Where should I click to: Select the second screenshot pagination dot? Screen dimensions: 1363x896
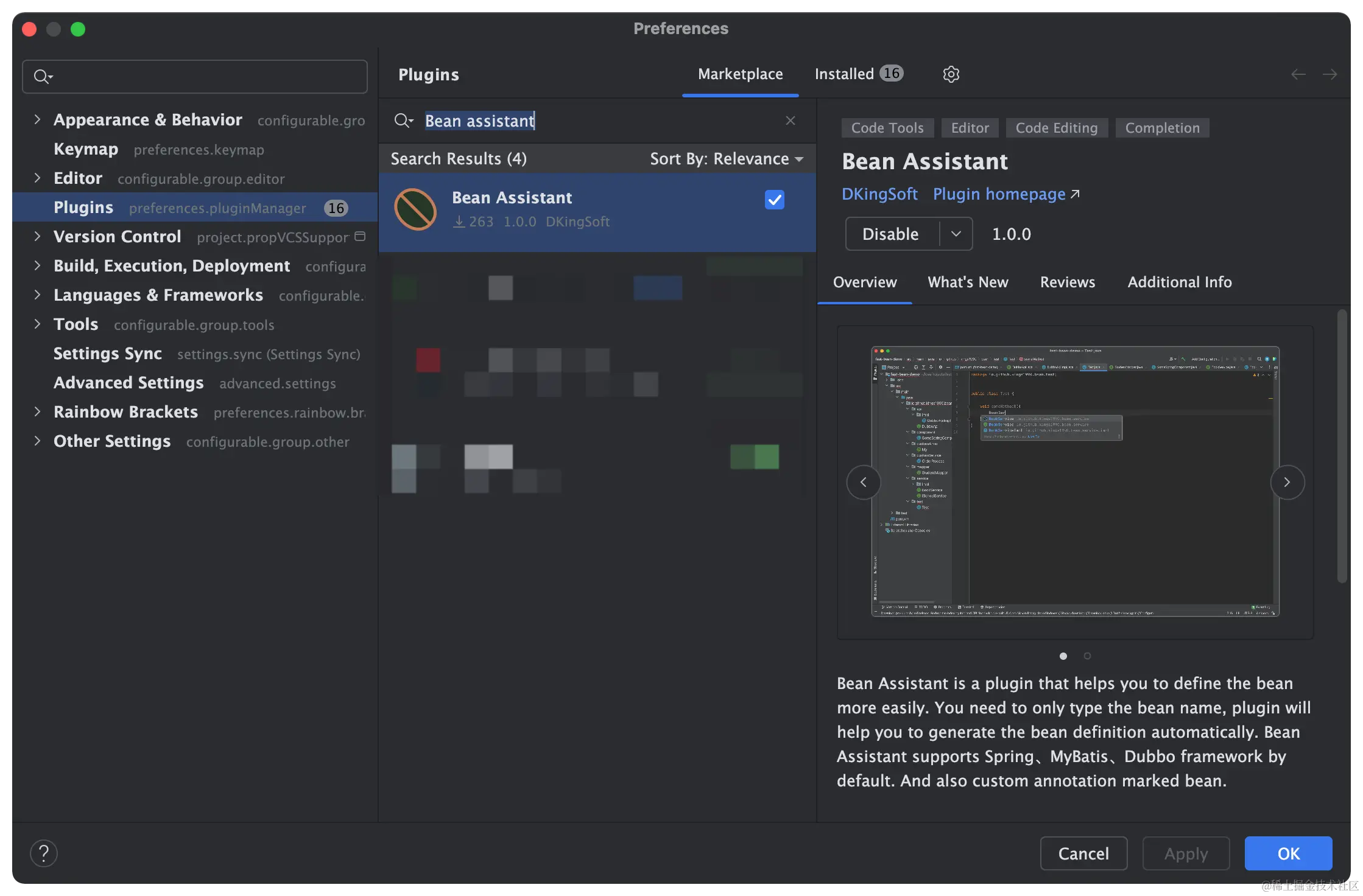coord(1087,656)
